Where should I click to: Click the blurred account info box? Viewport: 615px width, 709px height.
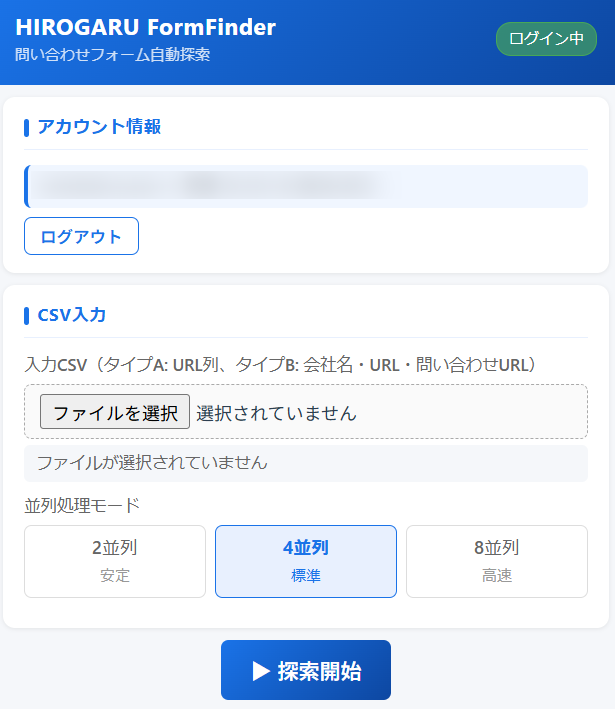pos(306,186)
